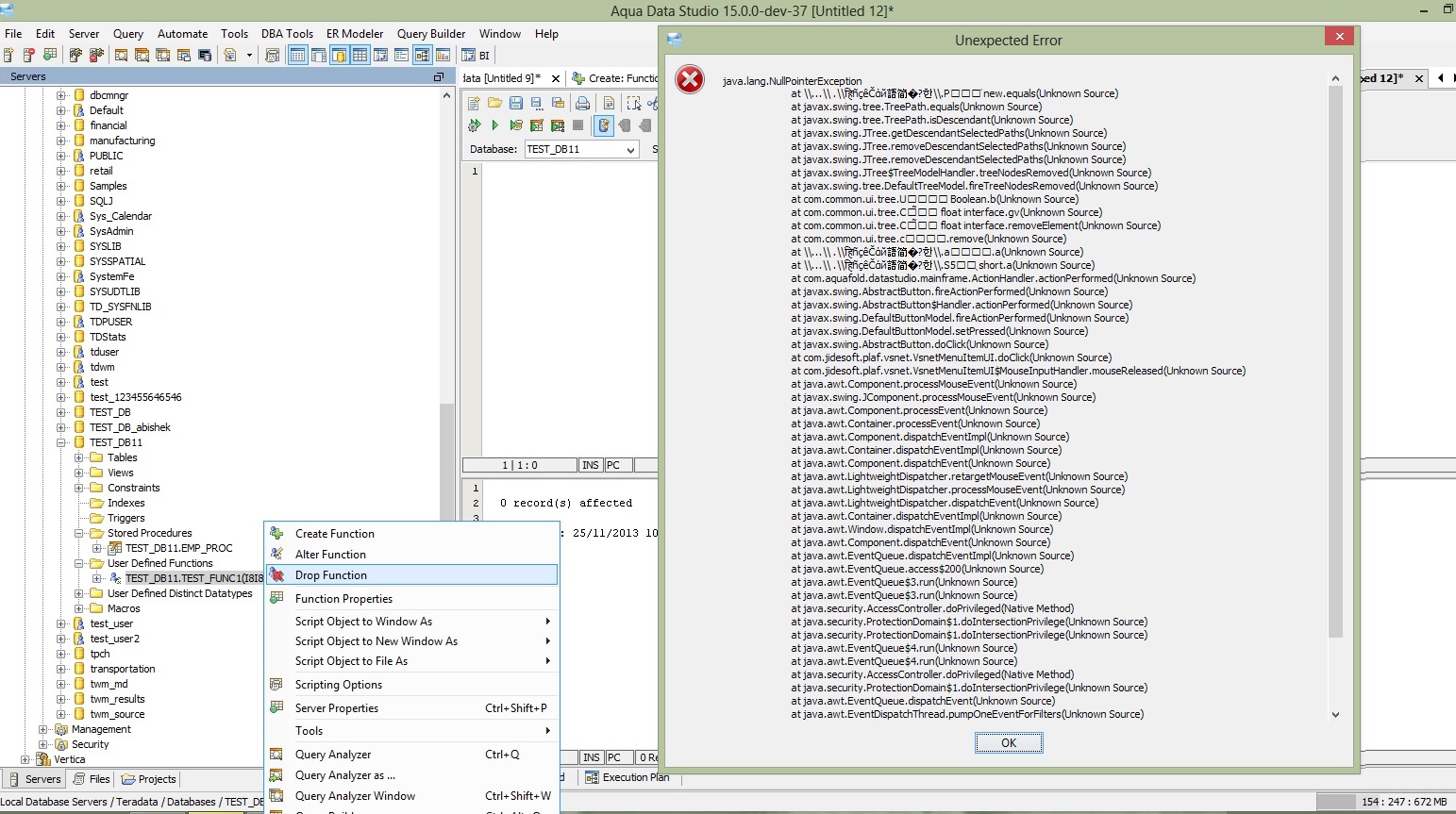Click the Create Function menu icon
The width and height of the screenshot is (1456, 814).
click(x=276, y=533)
